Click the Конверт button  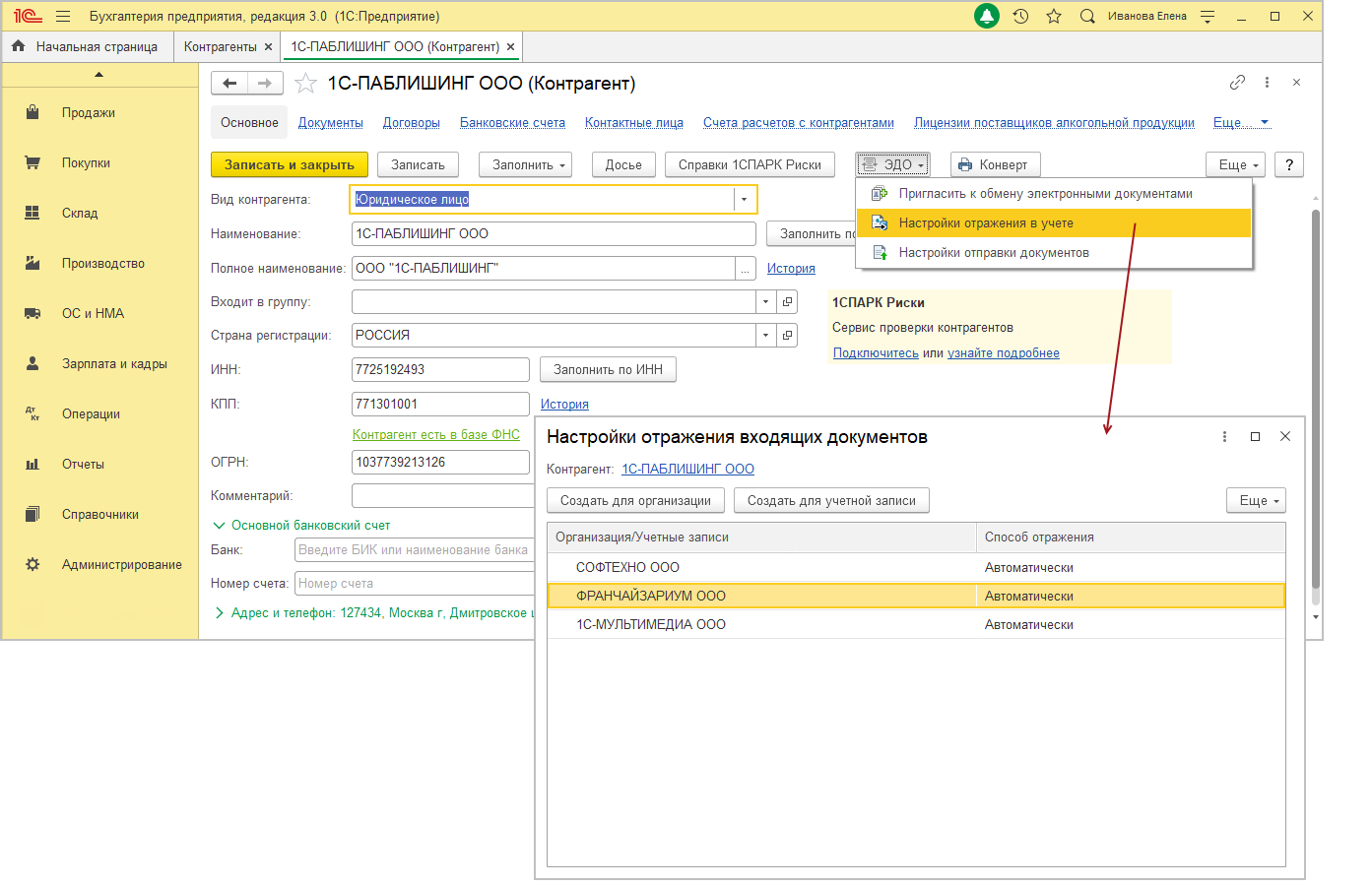(x=995, y=164)
